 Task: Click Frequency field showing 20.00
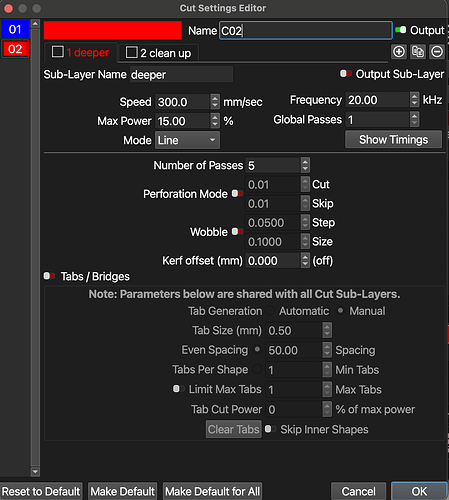(x=378, y=100)
